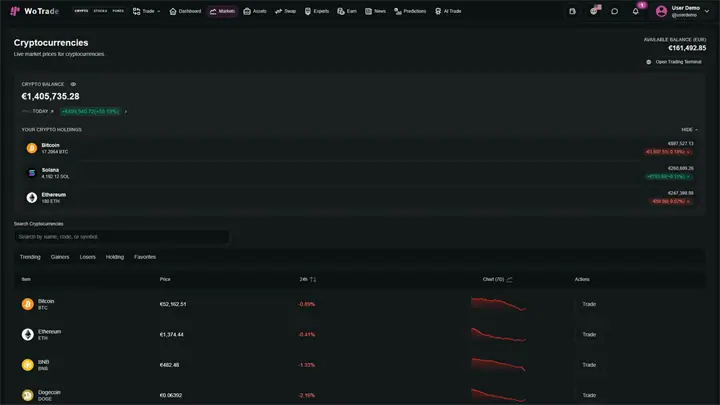Click the Ethereum holding loss badge
Screen dimensions: 720x405
tap(671, 201)
